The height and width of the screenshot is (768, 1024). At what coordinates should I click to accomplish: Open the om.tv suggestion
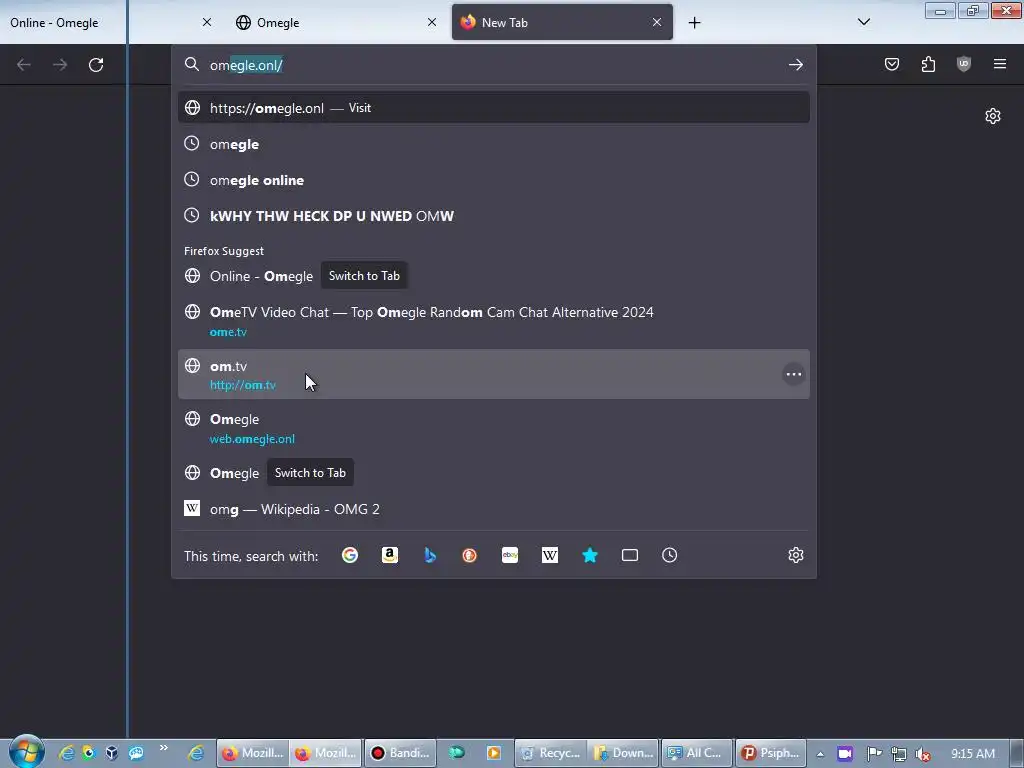[494, 374]
